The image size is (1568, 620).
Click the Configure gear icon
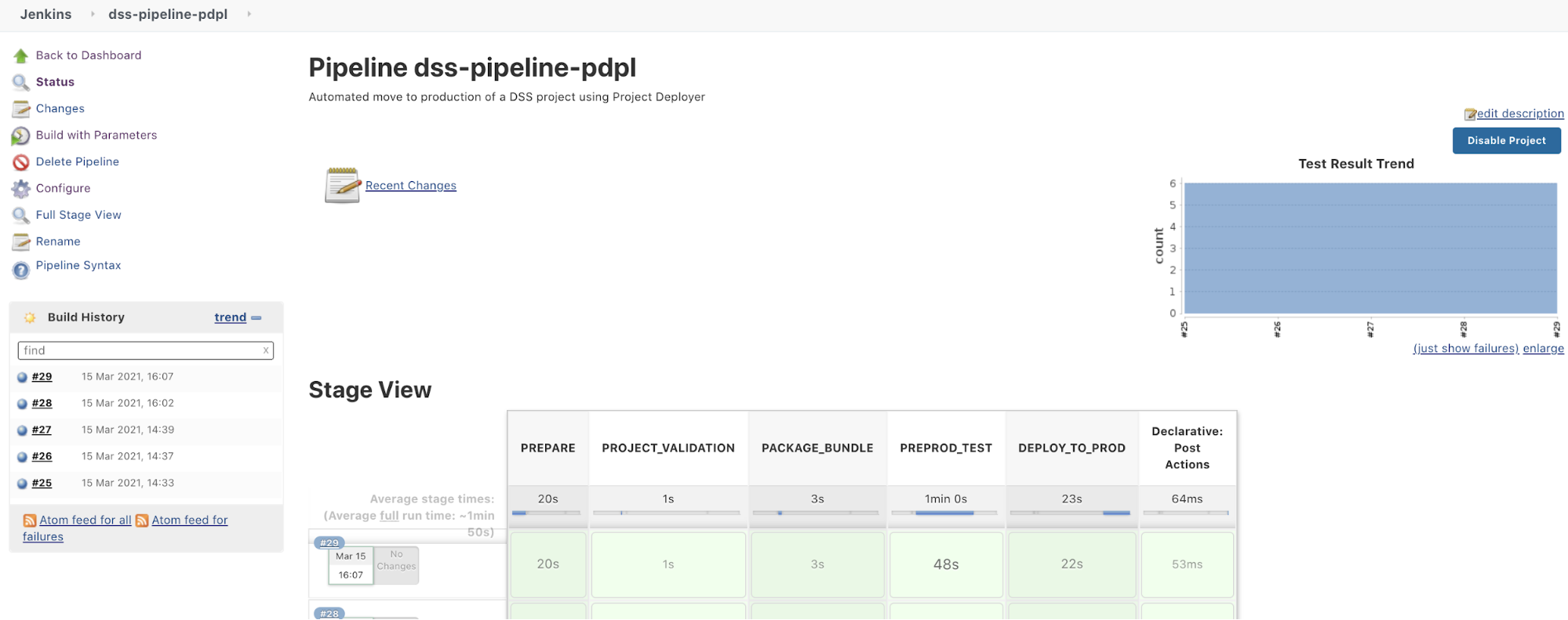[21, 189]
